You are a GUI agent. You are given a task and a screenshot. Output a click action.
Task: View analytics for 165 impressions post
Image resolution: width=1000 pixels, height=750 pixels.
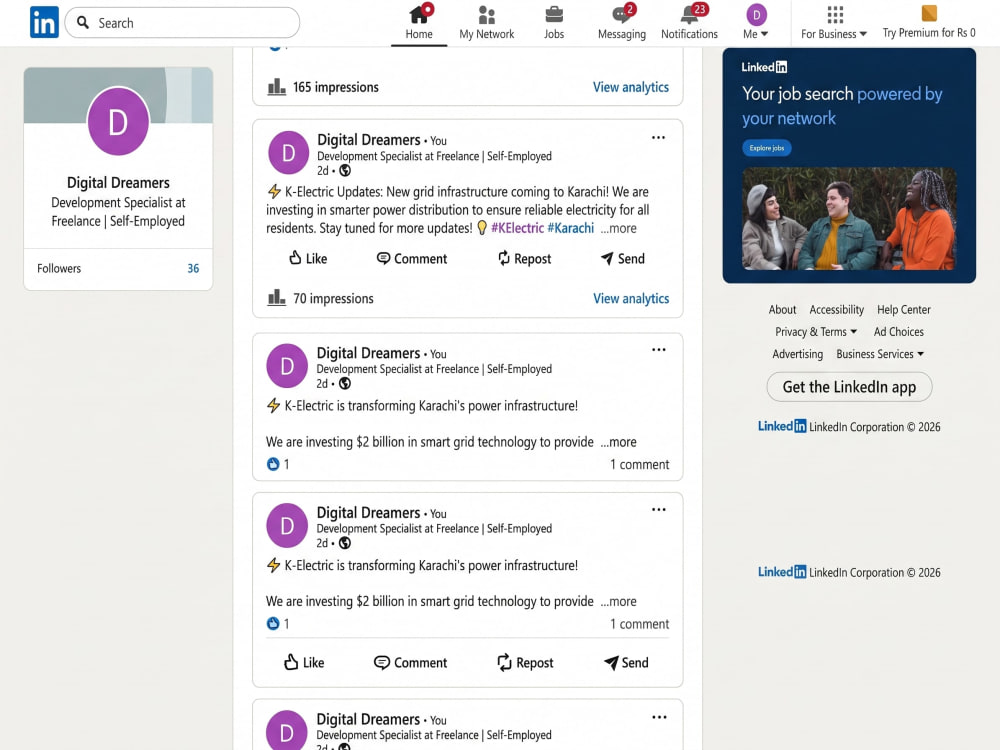pos(631,87)
